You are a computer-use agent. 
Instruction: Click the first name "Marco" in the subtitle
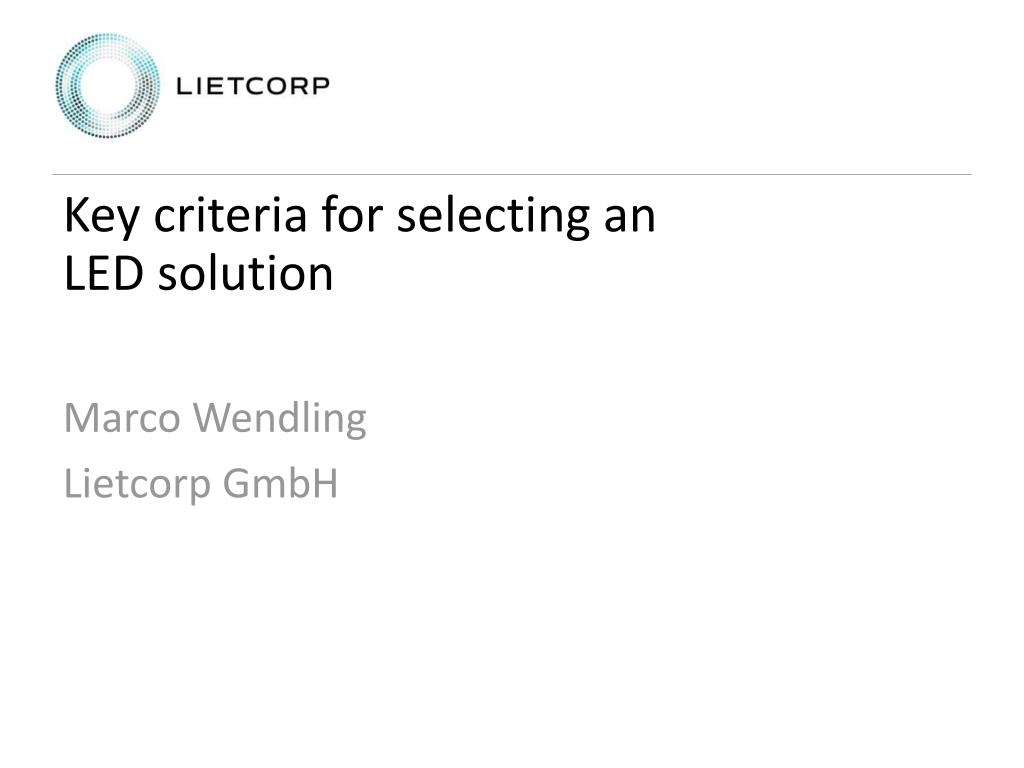point(122,418)
